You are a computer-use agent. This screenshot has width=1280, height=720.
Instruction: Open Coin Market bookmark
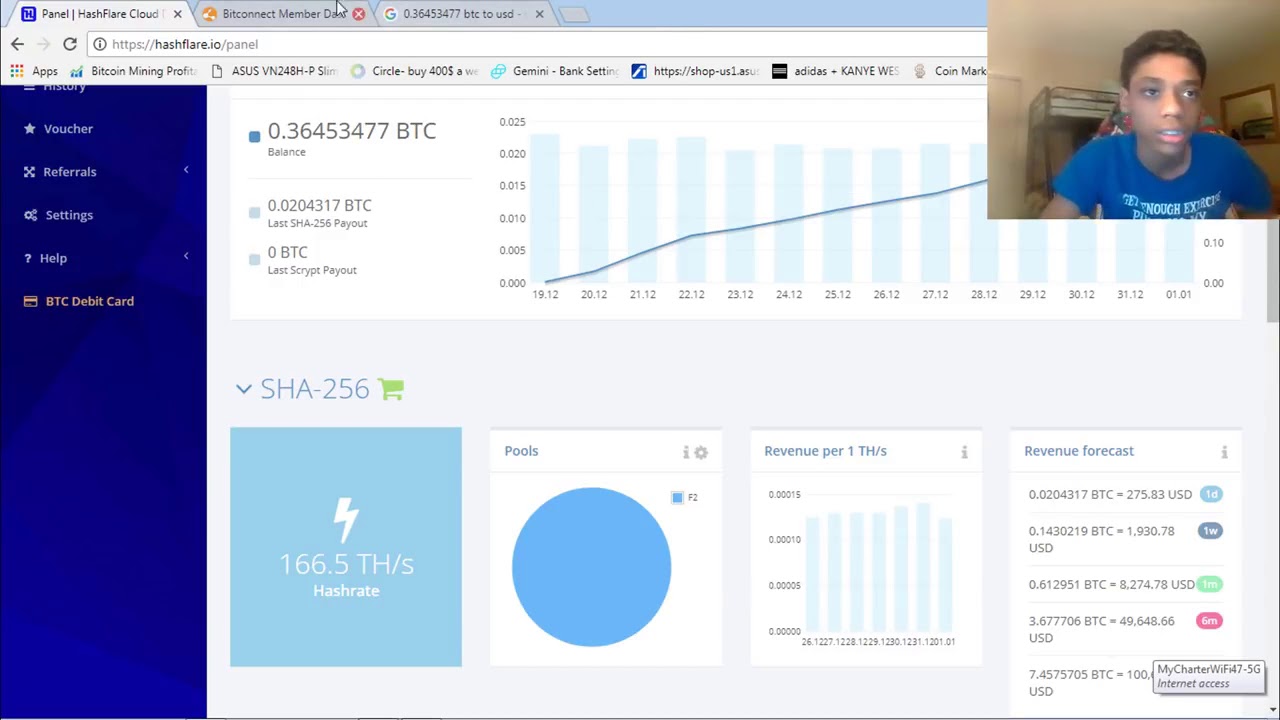pyautogui.click(x=950, y=71)
